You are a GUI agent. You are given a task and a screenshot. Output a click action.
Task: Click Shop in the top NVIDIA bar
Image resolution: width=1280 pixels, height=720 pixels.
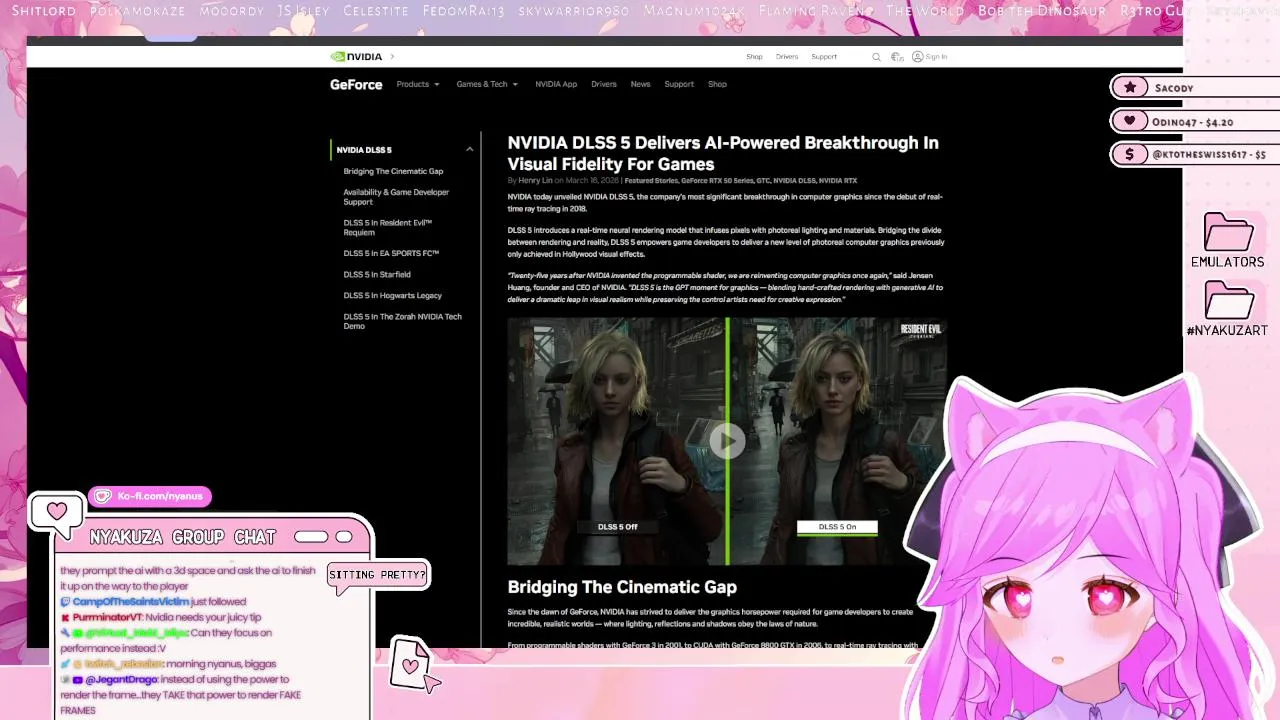click(x=754, y=57)
